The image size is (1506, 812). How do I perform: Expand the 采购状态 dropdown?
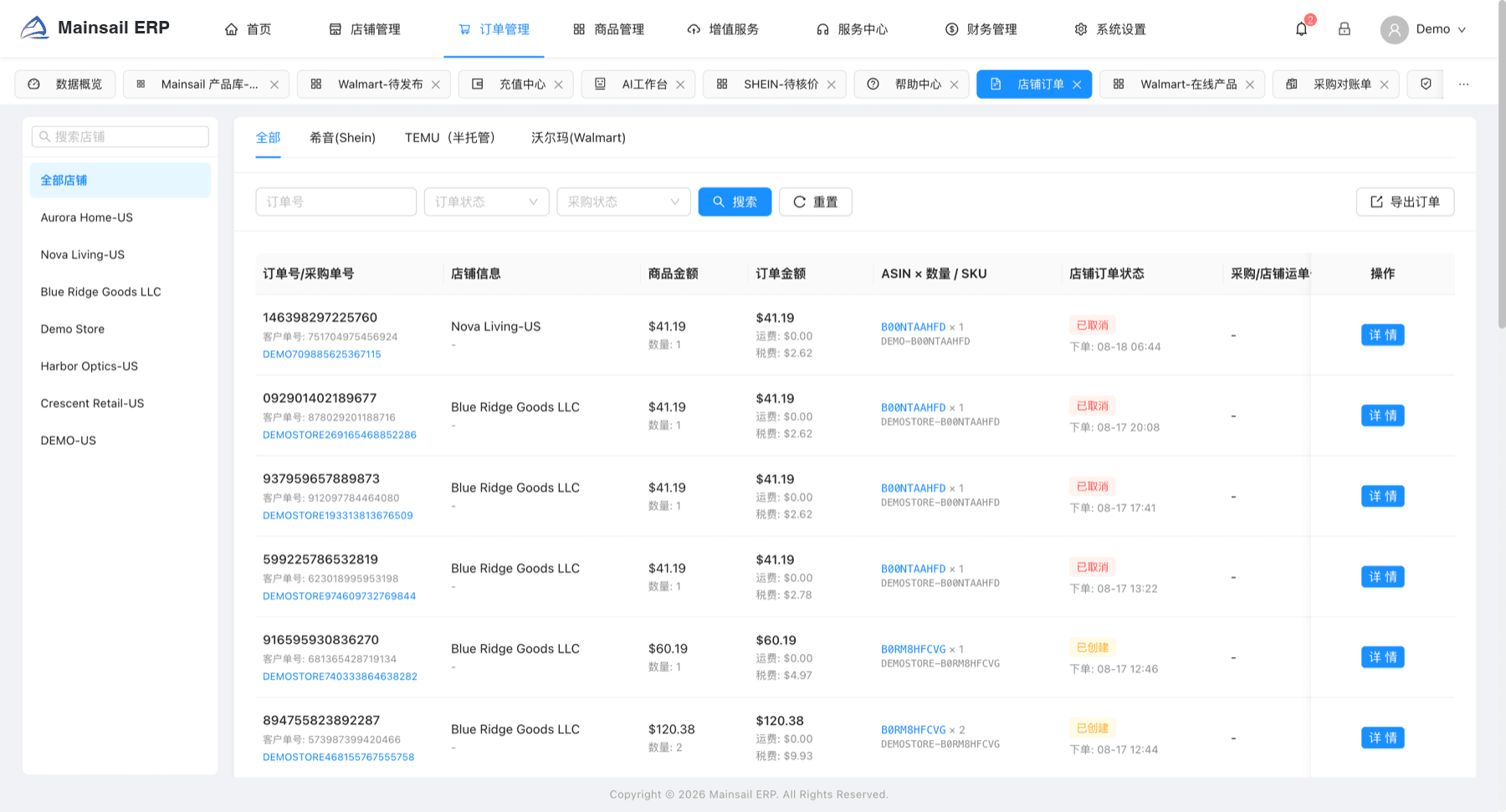623,202
